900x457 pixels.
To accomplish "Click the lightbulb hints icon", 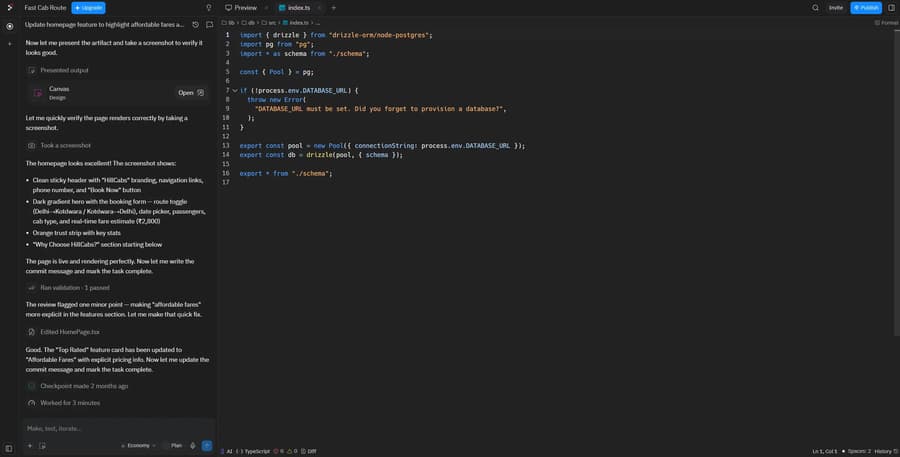I will (209, 7).
